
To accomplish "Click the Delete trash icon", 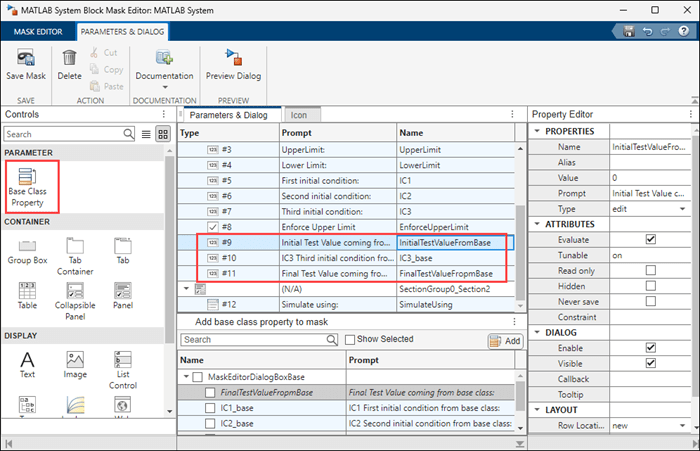I will coord(69,58).
